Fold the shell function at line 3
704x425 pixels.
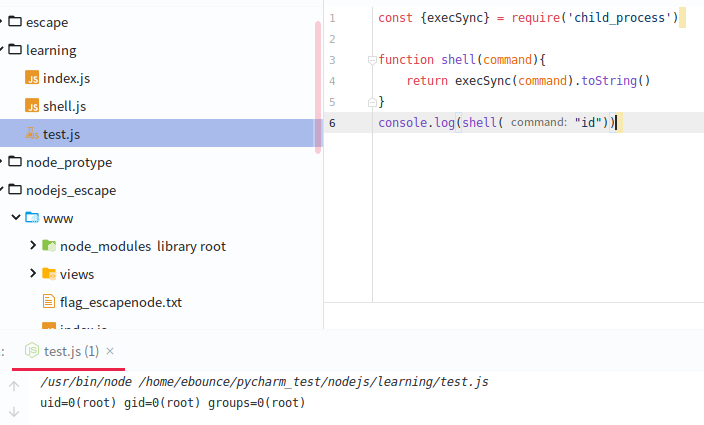(x=371, y=60)
